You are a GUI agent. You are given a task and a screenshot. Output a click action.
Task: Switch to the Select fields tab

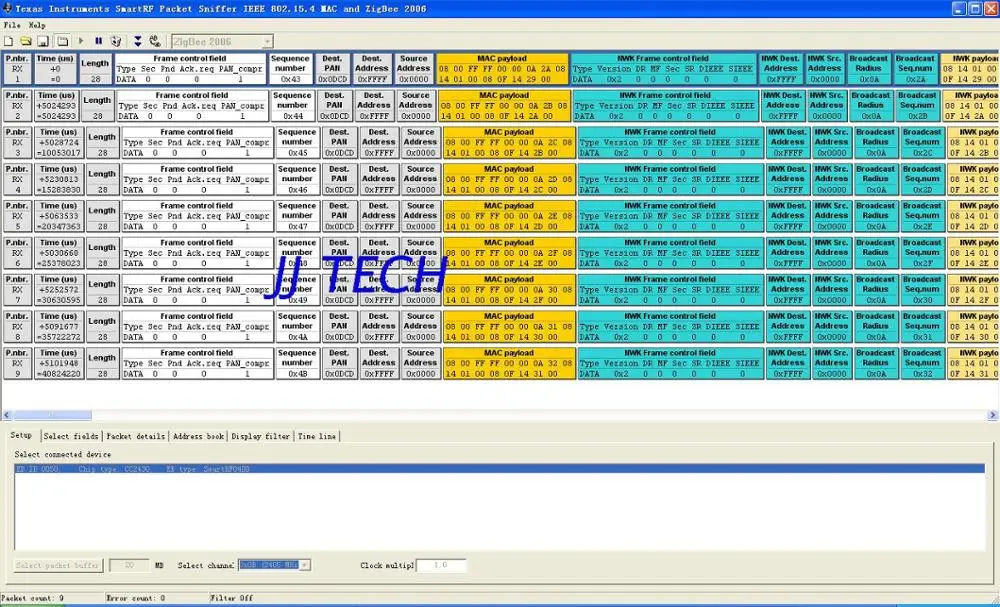tap(71, 436)
